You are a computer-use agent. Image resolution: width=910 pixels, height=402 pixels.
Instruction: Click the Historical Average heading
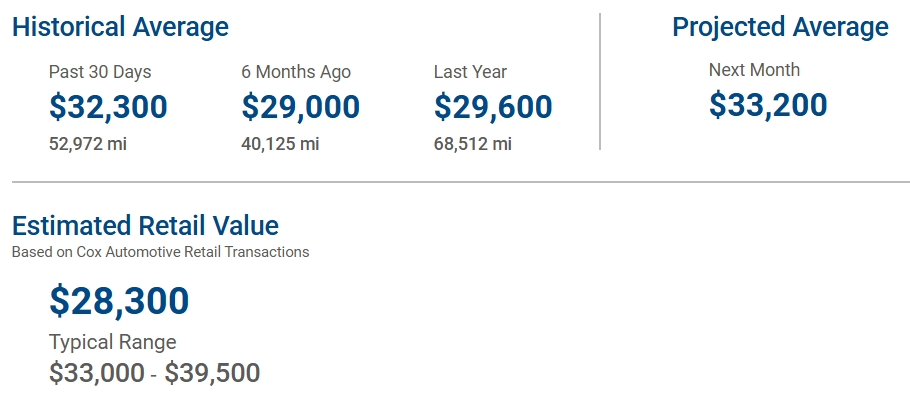coord(120,27)
